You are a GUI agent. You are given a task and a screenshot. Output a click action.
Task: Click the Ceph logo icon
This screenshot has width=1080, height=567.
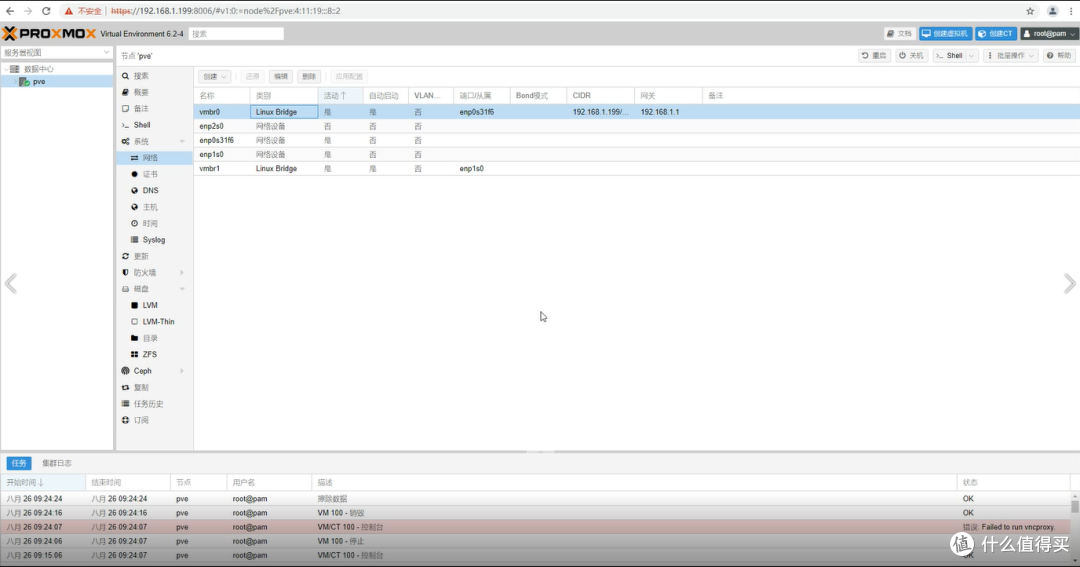pyautogui.click(x=125, y=371)
